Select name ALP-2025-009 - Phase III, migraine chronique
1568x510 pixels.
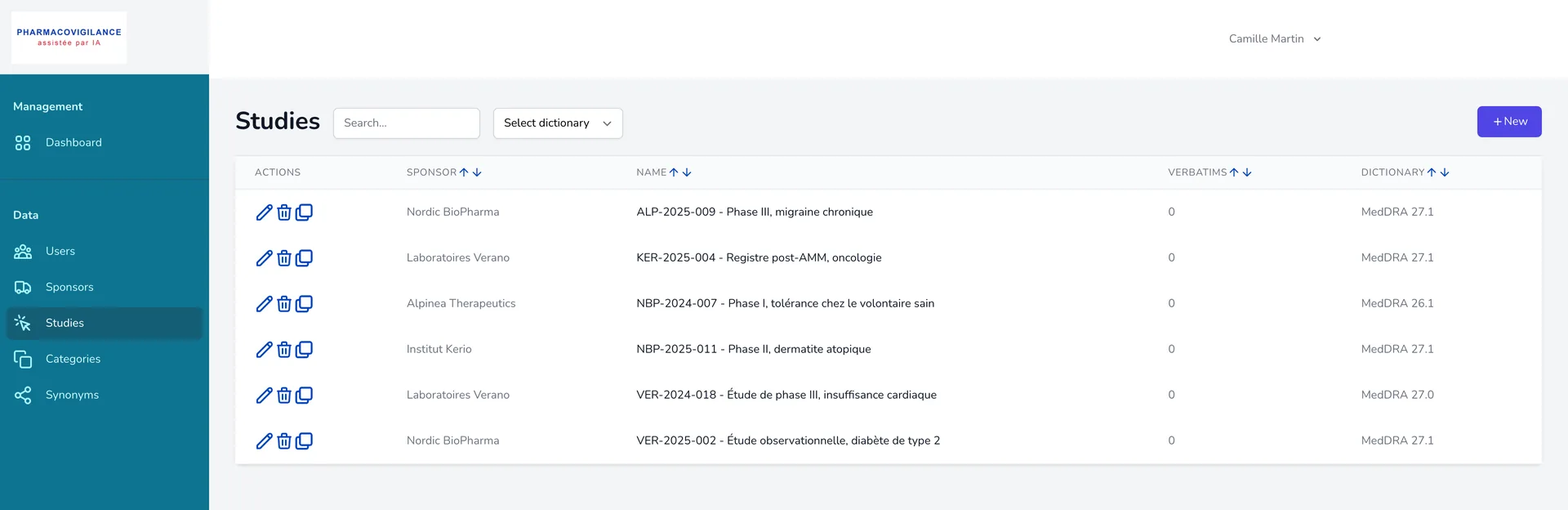(755, 212)
